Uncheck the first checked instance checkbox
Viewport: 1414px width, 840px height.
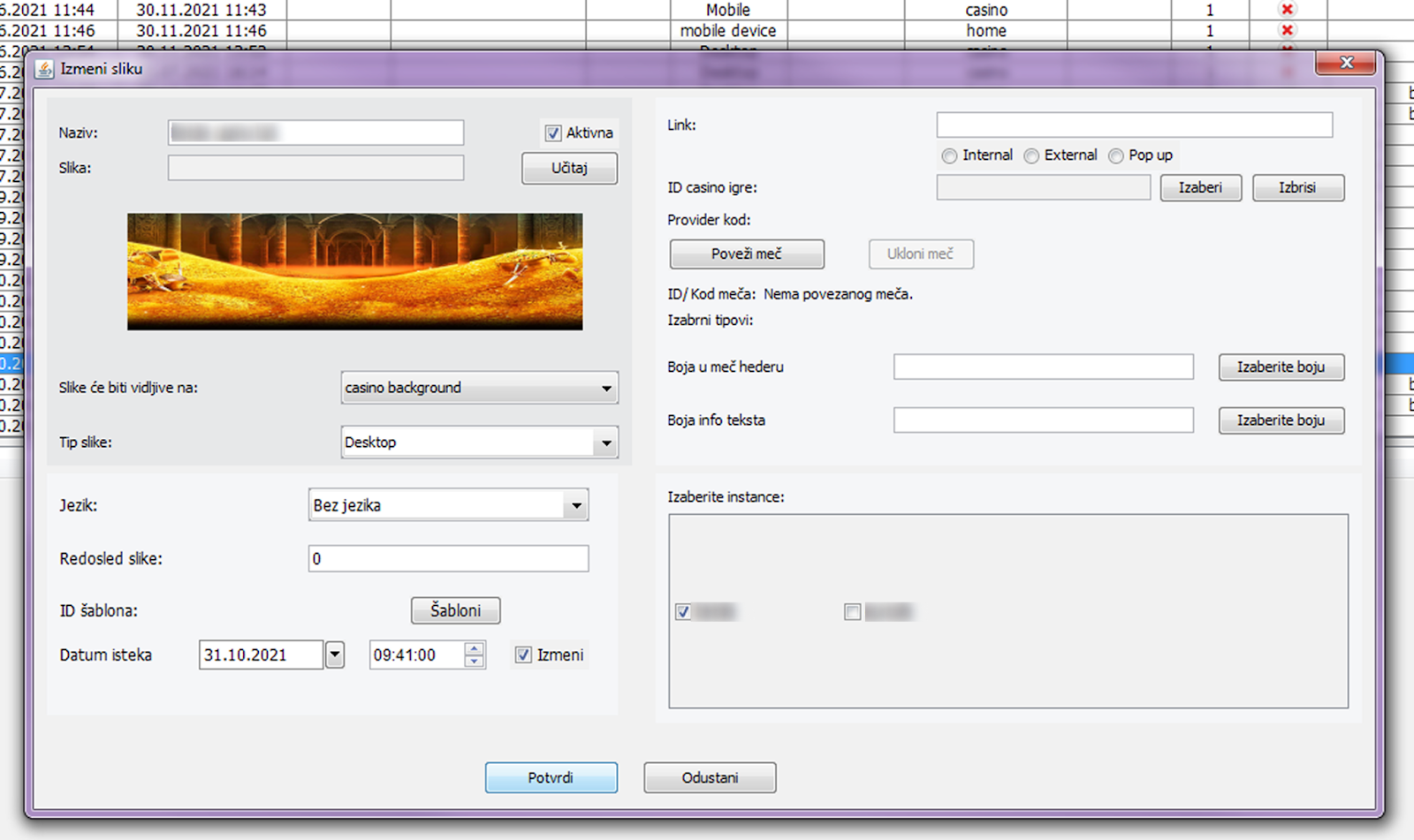pos(683,611)
